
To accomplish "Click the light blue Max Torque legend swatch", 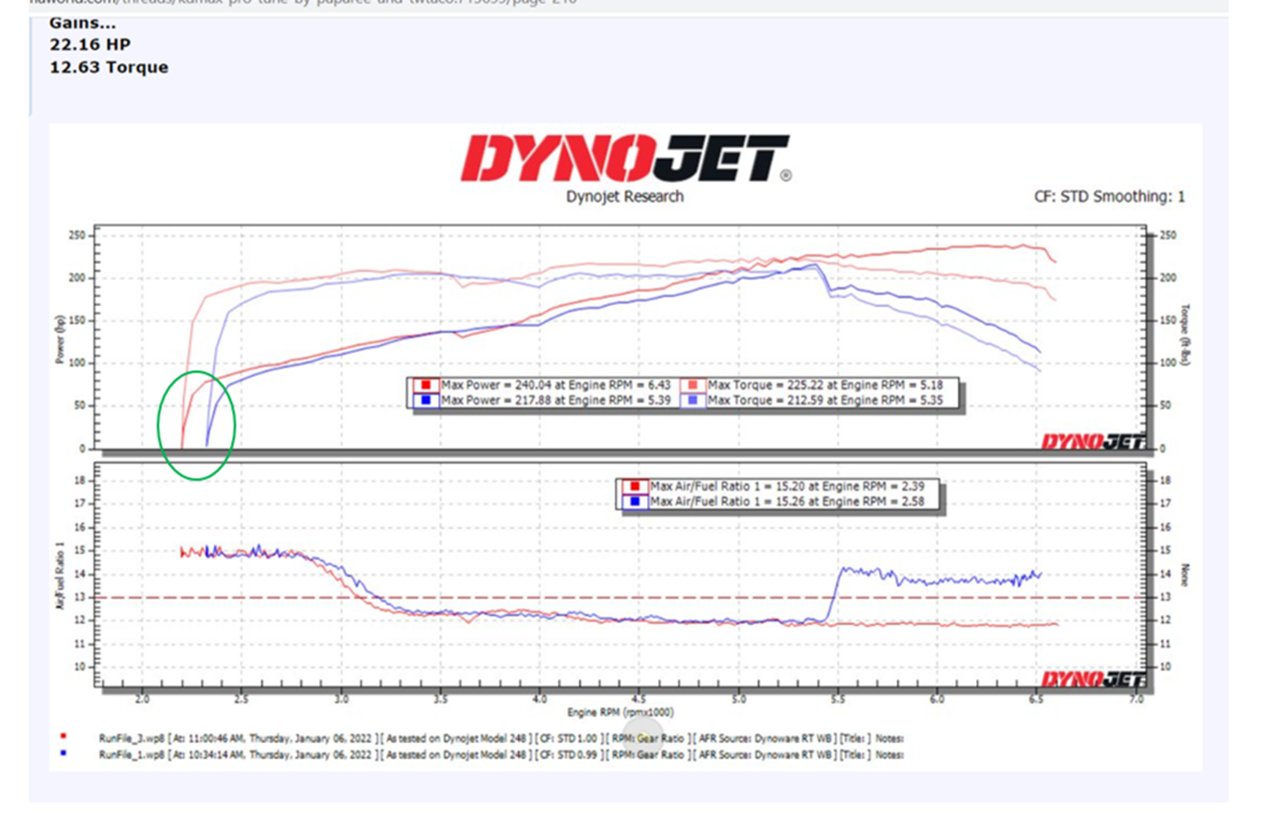I will point(694,401).
